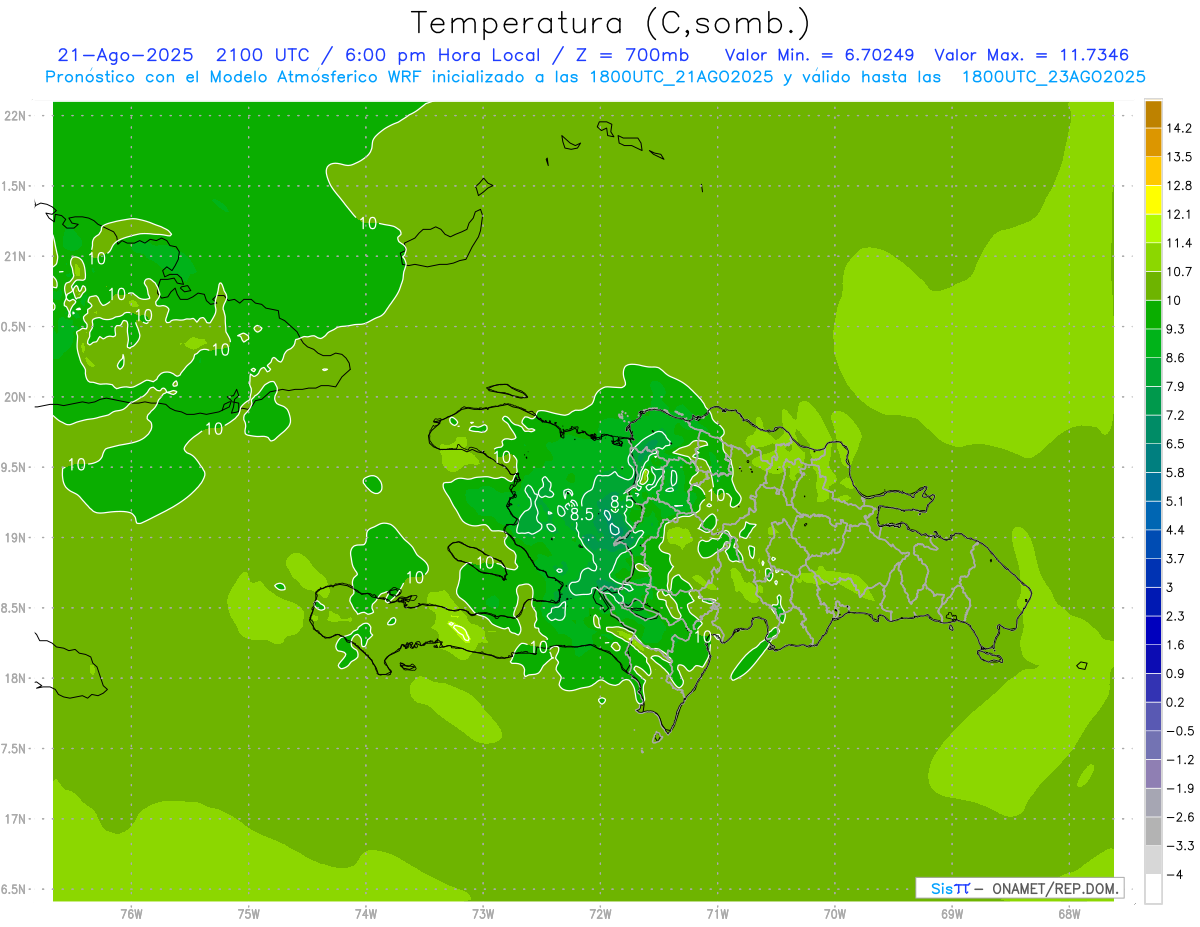Viewport: 1200px width, 927px height.
Task: Click the '74W' longitude axis label
Action: pos(366,914)
